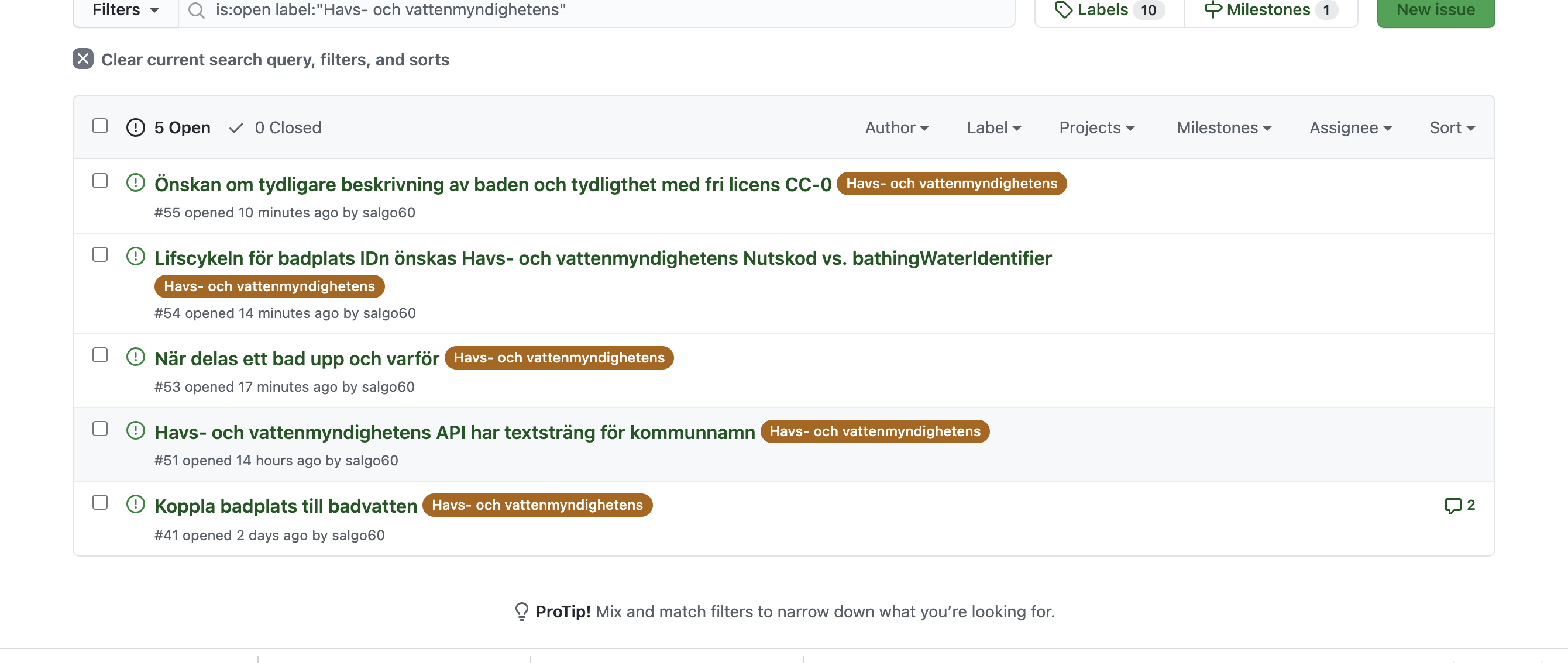
Task: Select checkbox for issue #54 Lifscykeln
Action: (100, 254)
